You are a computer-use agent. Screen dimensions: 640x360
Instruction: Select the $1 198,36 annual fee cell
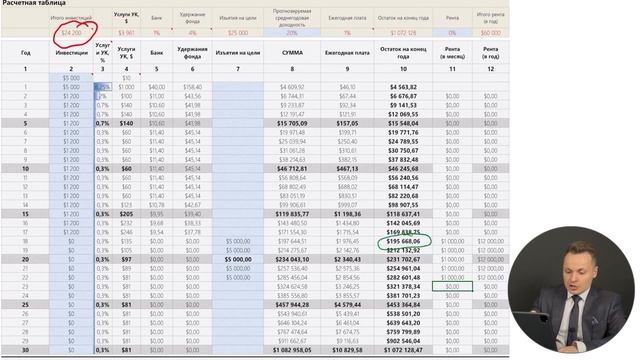point(347,214)
